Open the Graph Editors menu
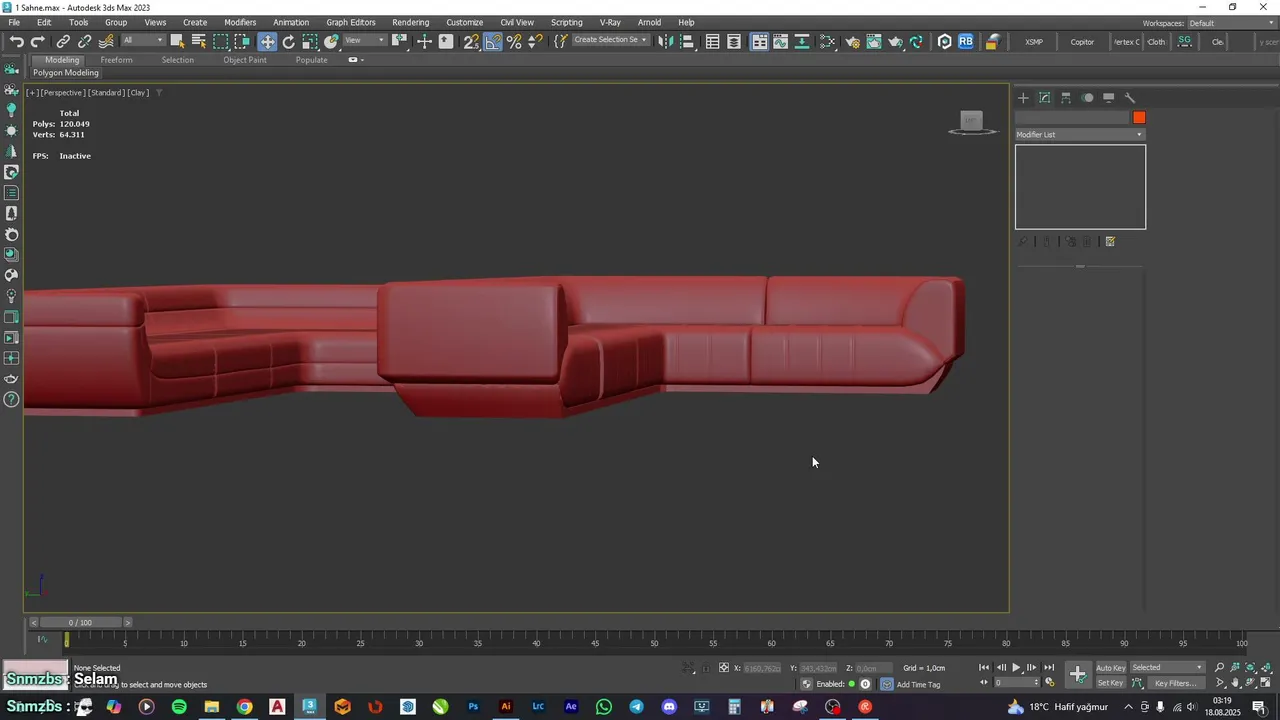Screen dimensions: 1280x720 click(351, 22)
